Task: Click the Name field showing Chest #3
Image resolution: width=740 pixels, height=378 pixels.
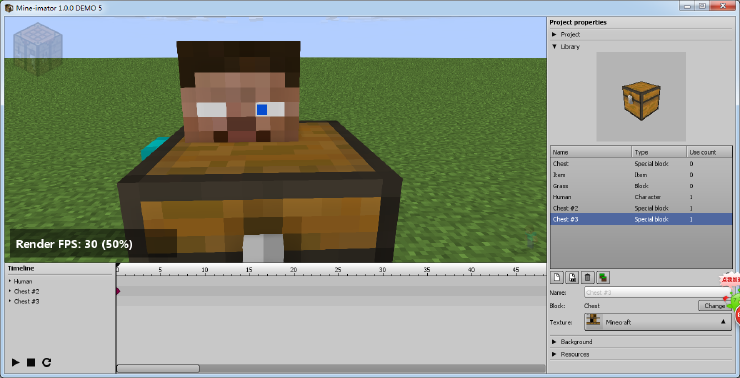Action: pyautogui.click(x=655, y=293)
